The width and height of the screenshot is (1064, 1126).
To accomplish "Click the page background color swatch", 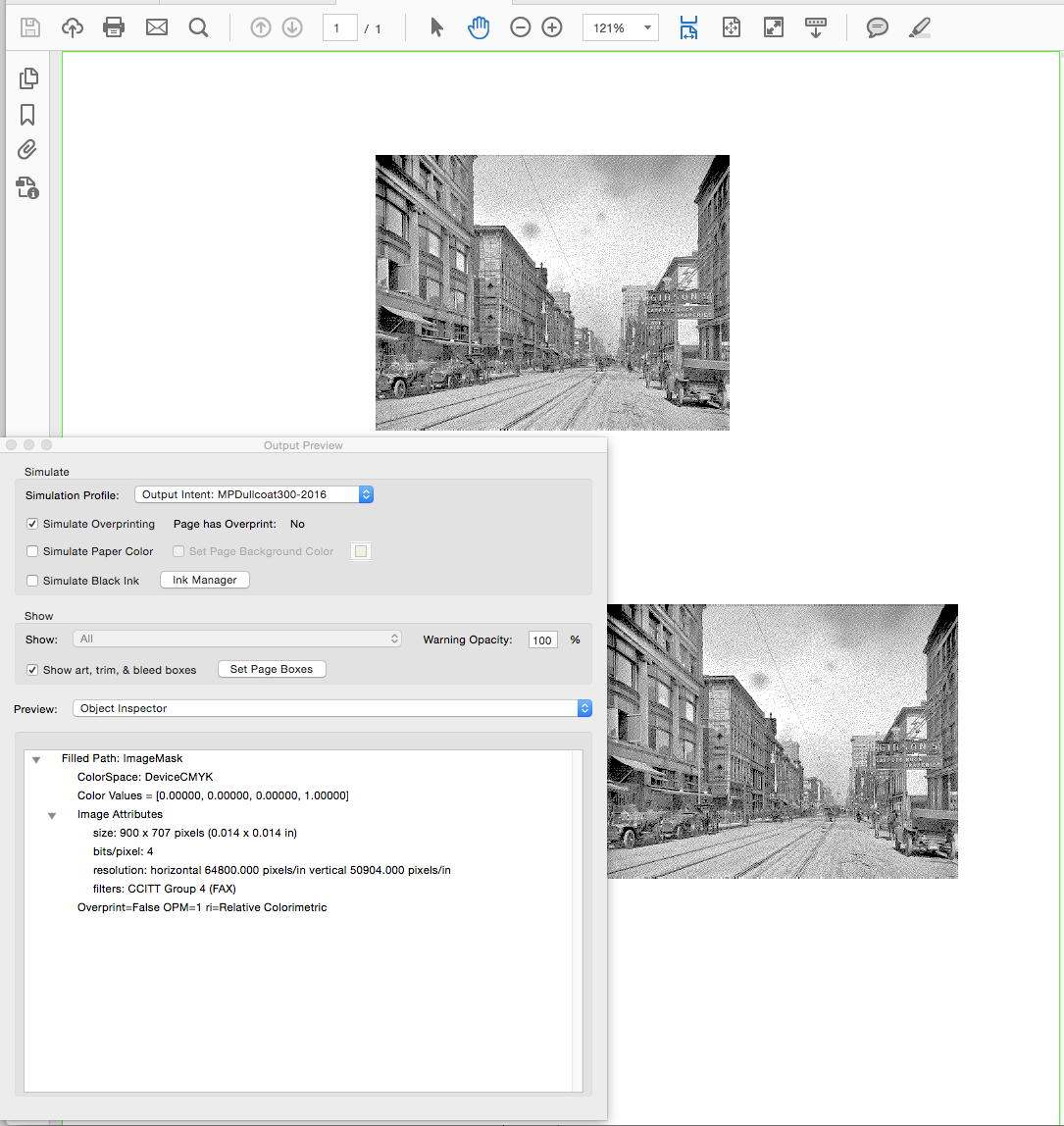I will [x=361, y=551].
